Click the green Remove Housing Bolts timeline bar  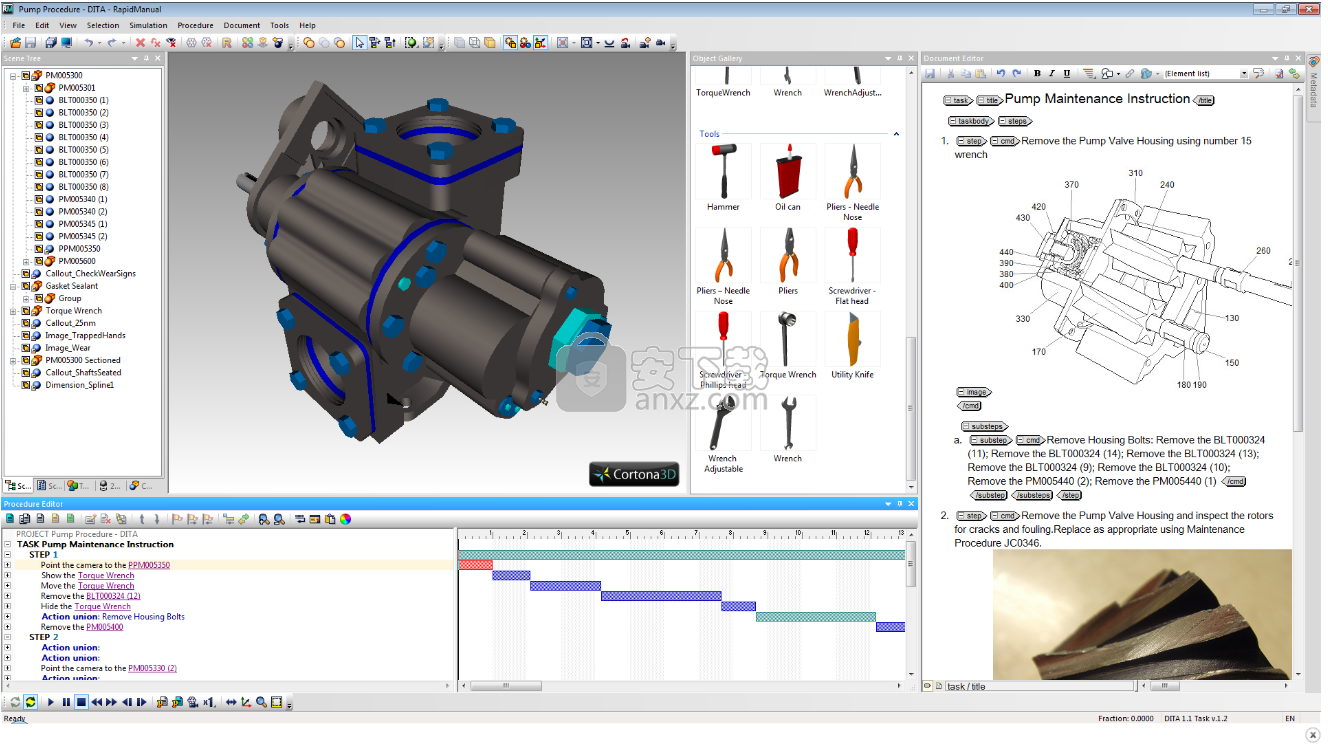click(816, 617)
